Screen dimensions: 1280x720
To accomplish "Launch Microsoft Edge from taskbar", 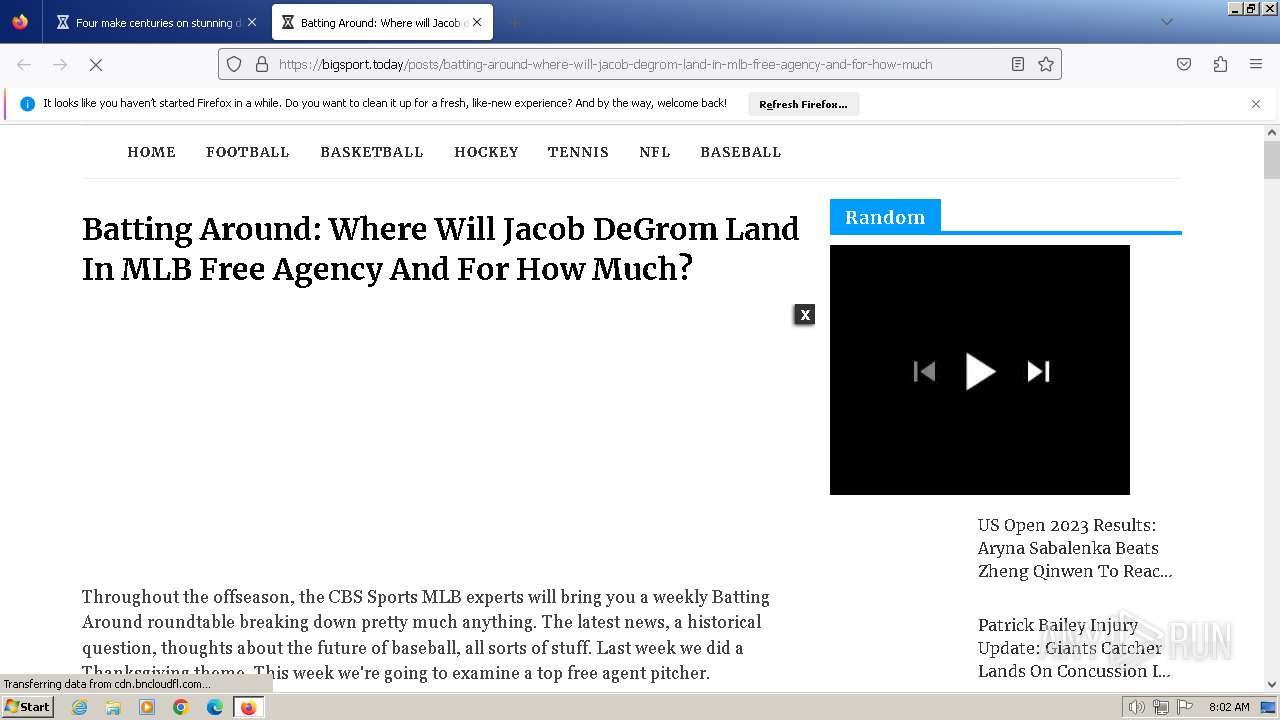I will tap(215, 707).
